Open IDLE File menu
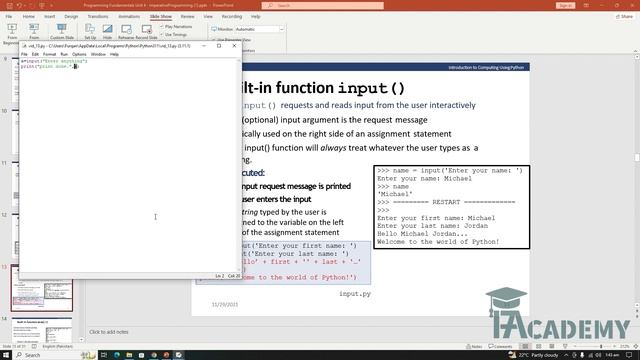Image resolution: width=640 pixels, height=360 pixels. pos(24,54)
